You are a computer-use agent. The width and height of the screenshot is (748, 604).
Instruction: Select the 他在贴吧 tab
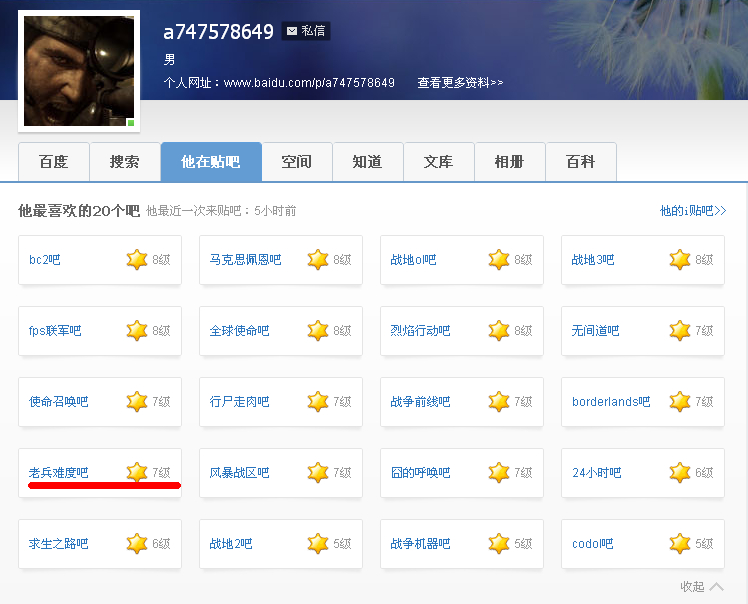coord(211,162)
